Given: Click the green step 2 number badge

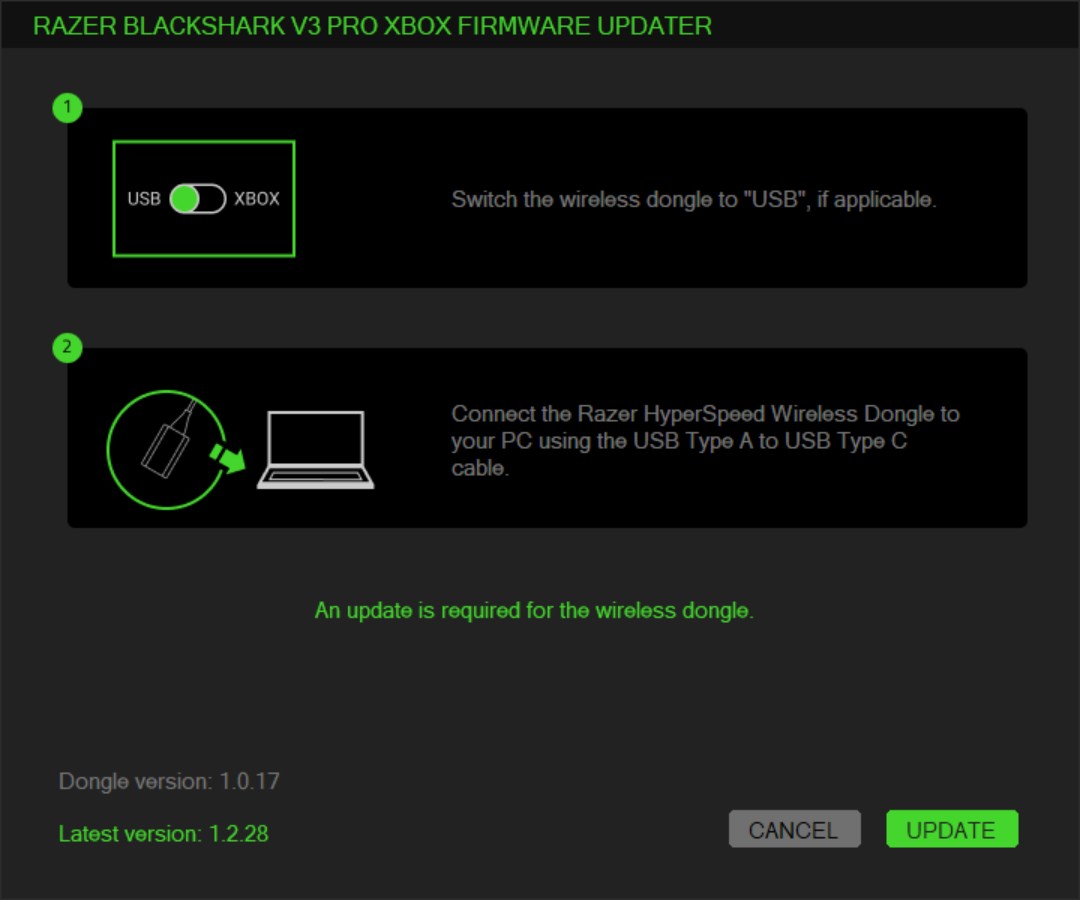Looking at the screenshot, I should (68, 348).
